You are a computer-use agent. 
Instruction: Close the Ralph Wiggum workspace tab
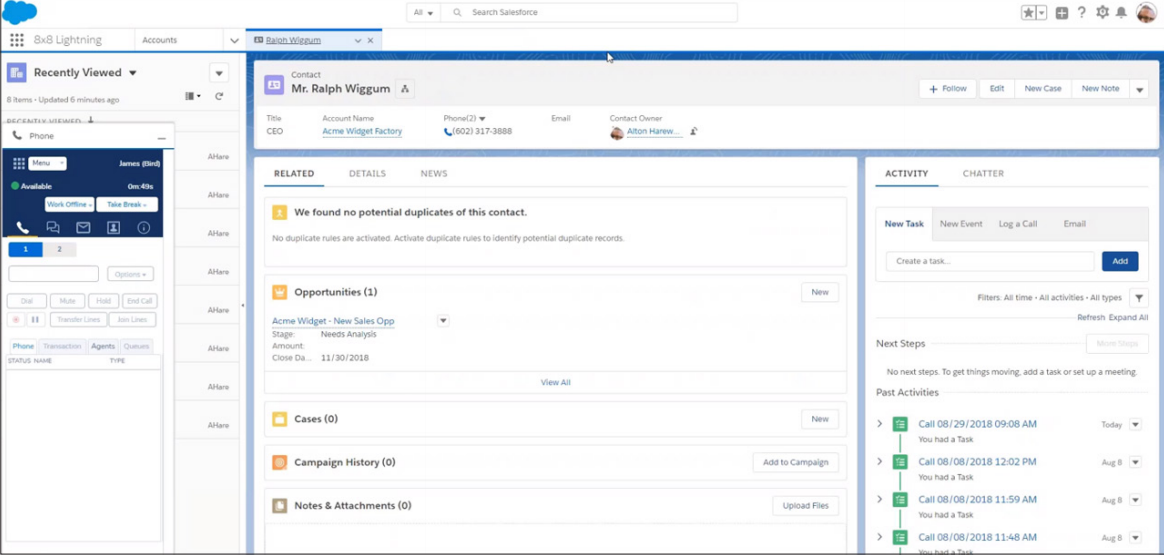pos(370,40)
